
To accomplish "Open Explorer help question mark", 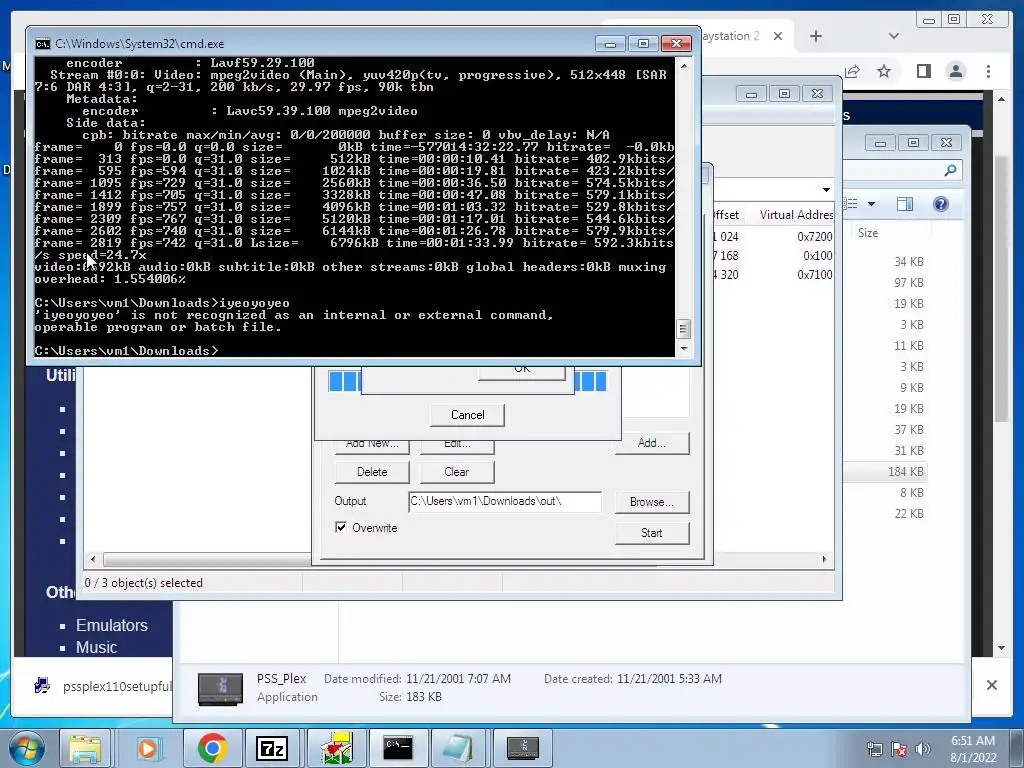I will coord(940,204).
